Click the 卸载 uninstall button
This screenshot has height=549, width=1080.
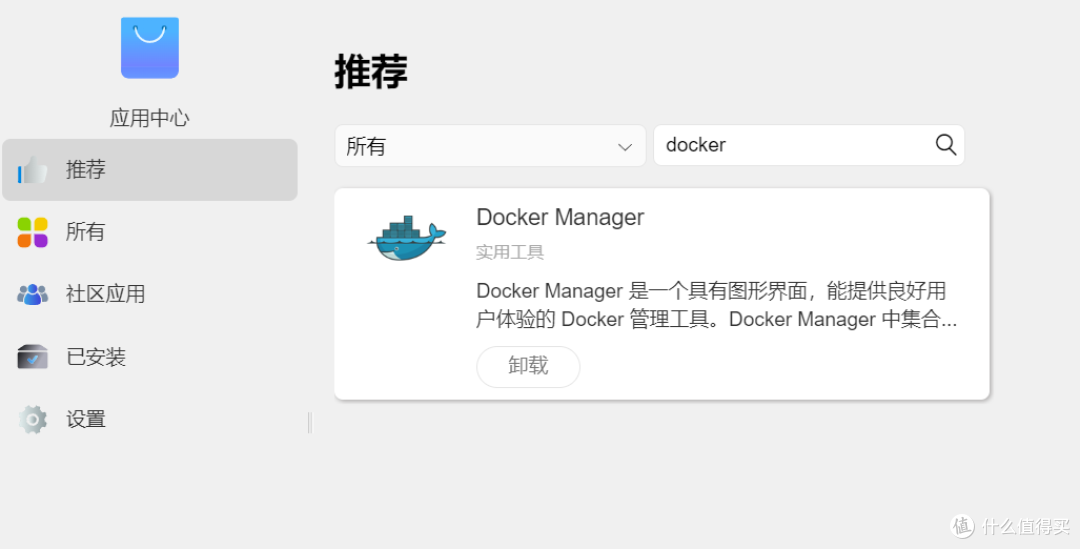528,366
